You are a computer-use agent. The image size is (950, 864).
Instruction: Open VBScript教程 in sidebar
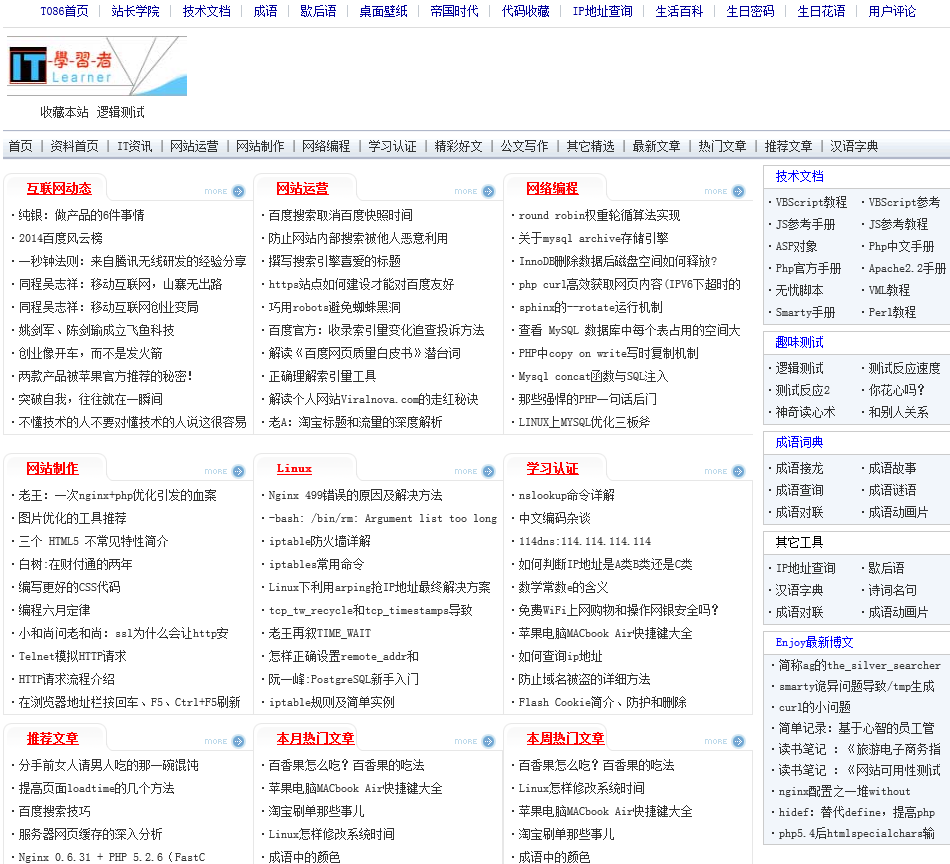coord(811,202)
